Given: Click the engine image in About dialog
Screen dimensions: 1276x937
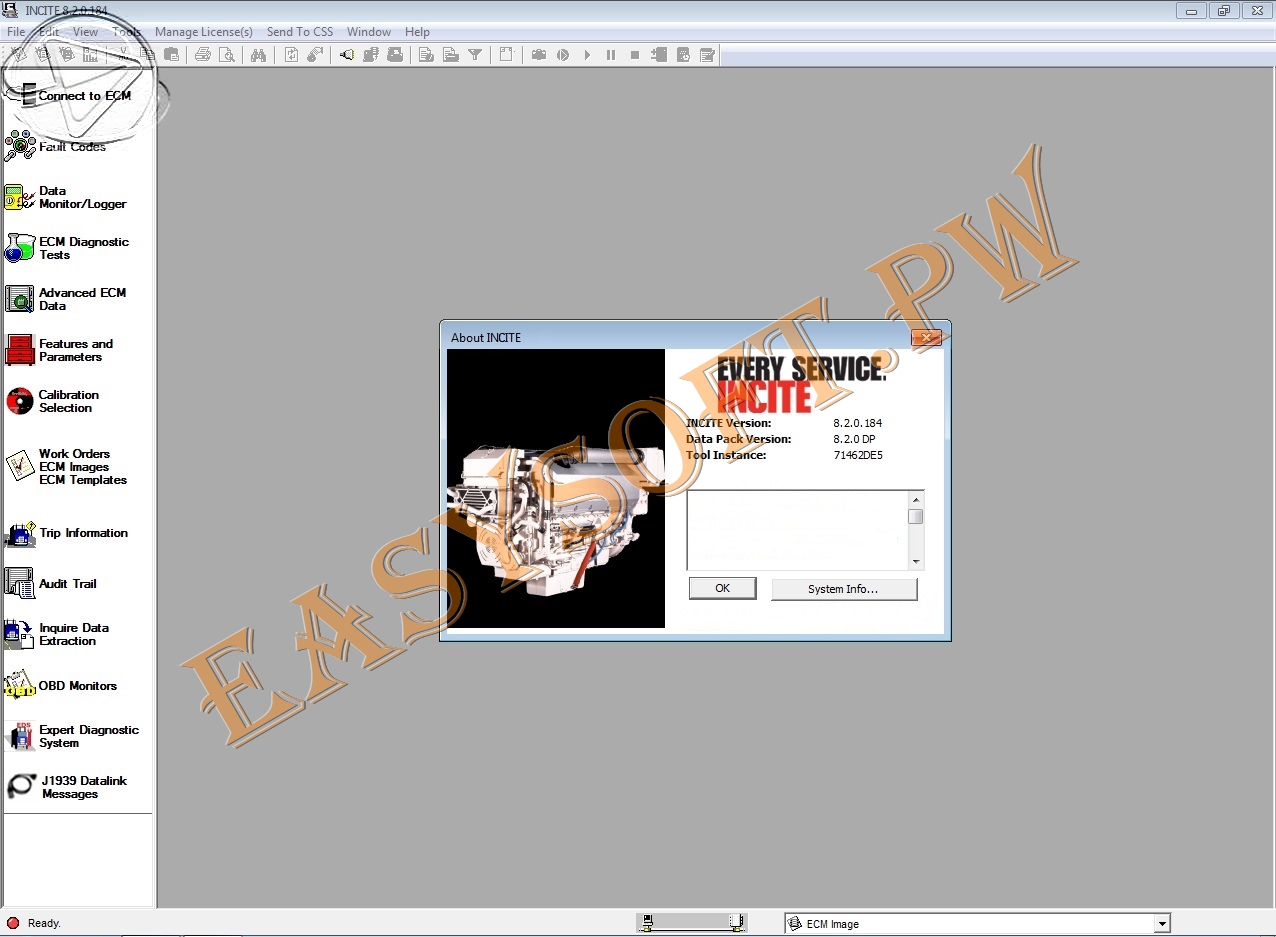Looking at the screenshot, I should (x=556, y=488).
